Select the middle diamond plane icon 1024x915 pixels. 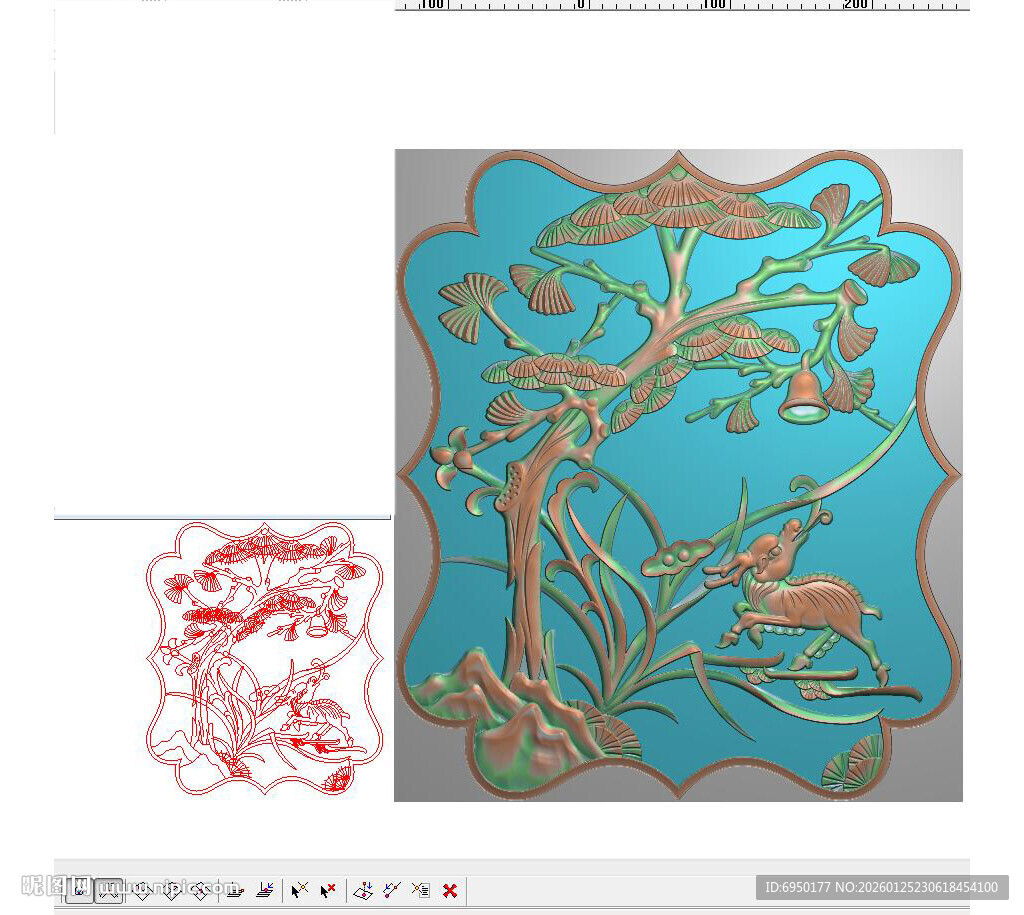coord(172,891)
